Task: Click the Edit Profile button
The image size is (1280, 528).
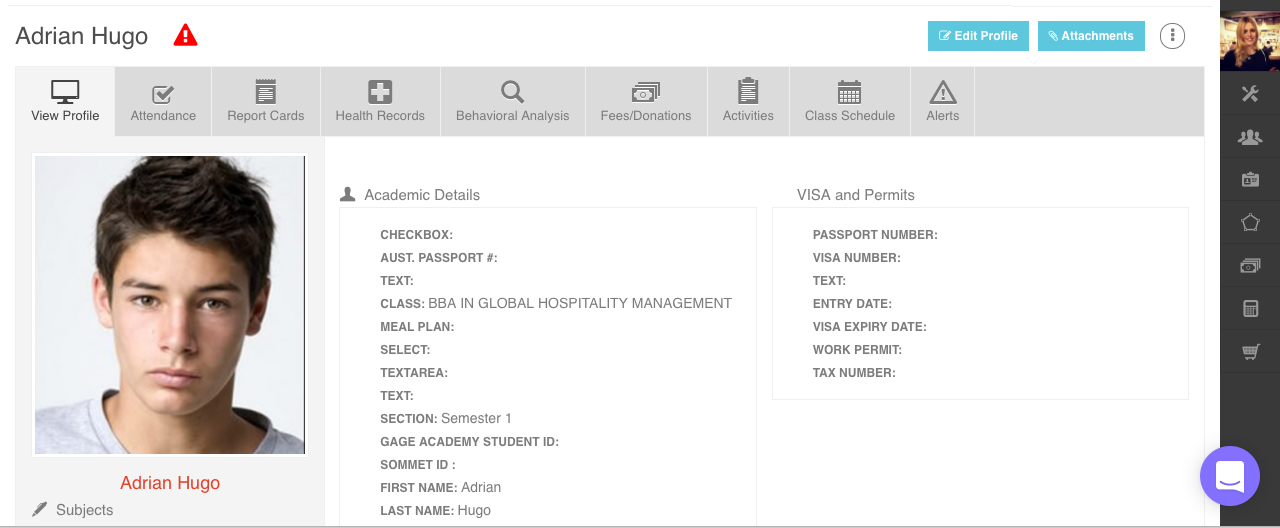Action: 978,36
